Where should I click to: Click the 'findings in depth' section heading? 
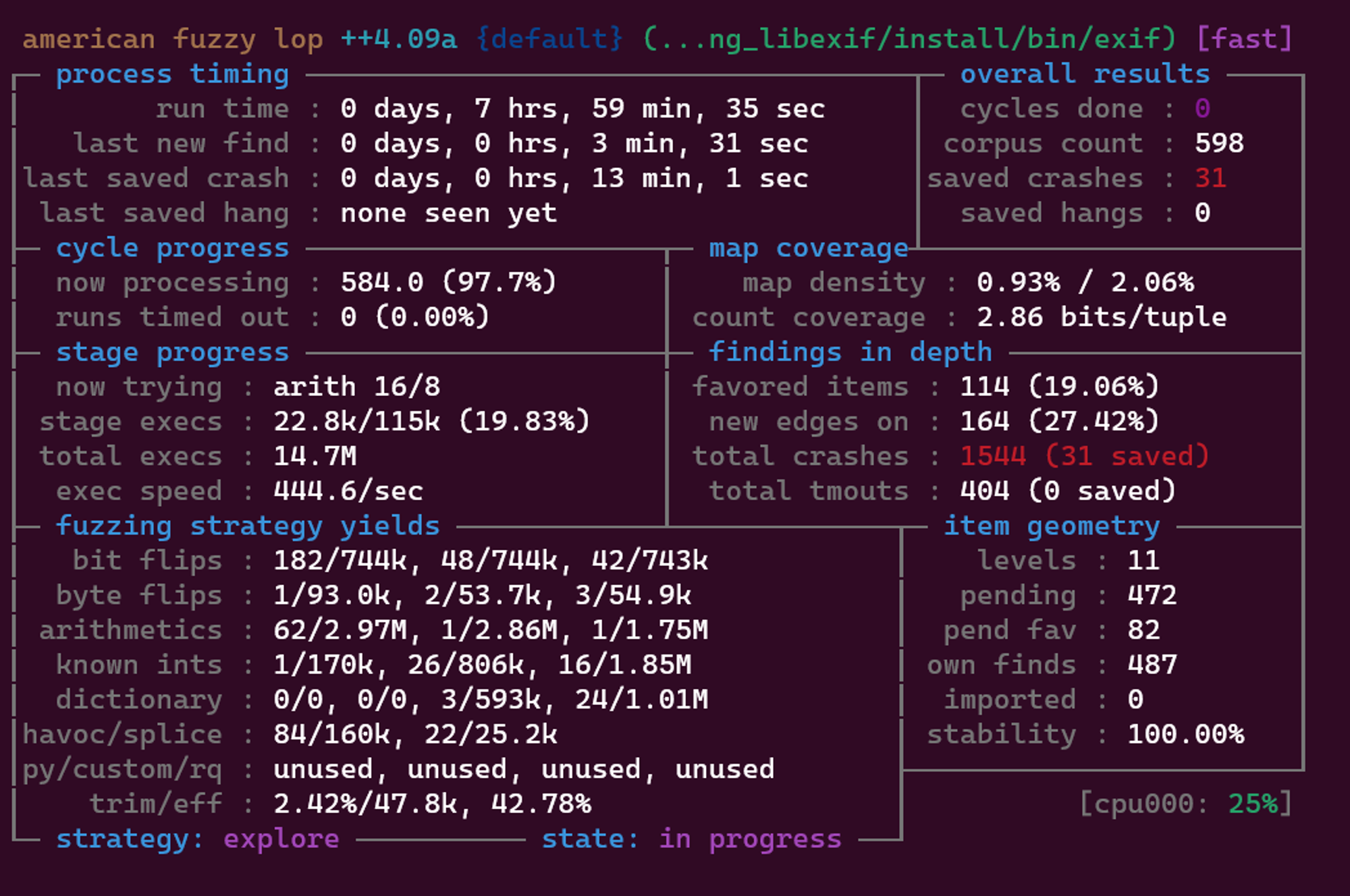(850, 352)
